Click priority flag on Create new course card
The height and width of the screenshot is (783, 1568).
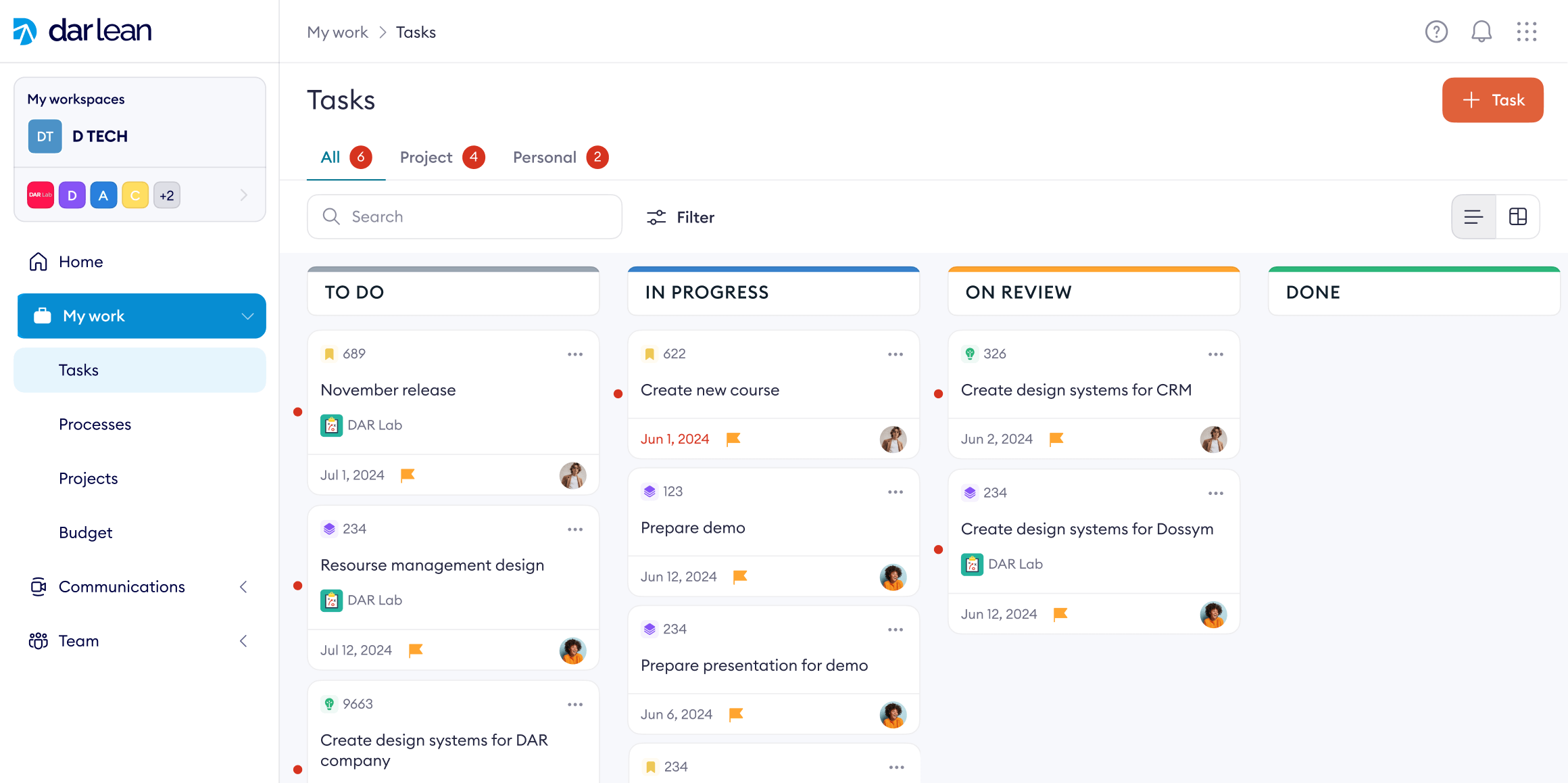[x=733, y=440]
